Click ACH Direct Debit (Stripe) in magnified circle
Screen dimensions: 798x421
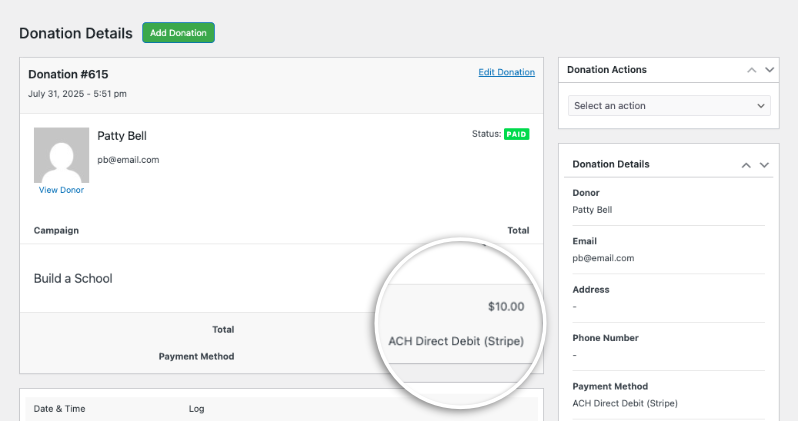tap(456, 341)
